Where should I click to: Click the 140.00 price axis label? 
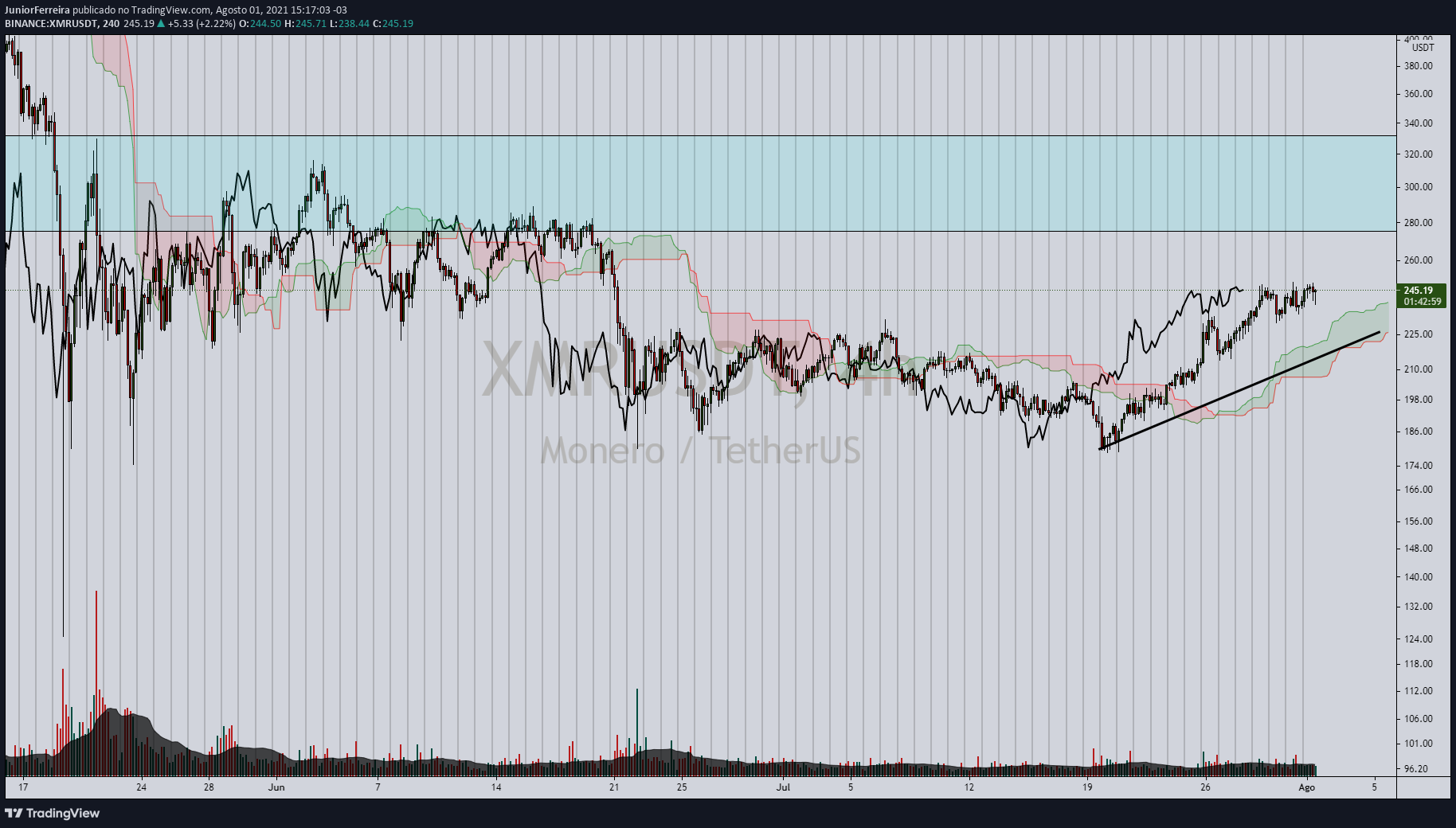tap(1419, 577)
